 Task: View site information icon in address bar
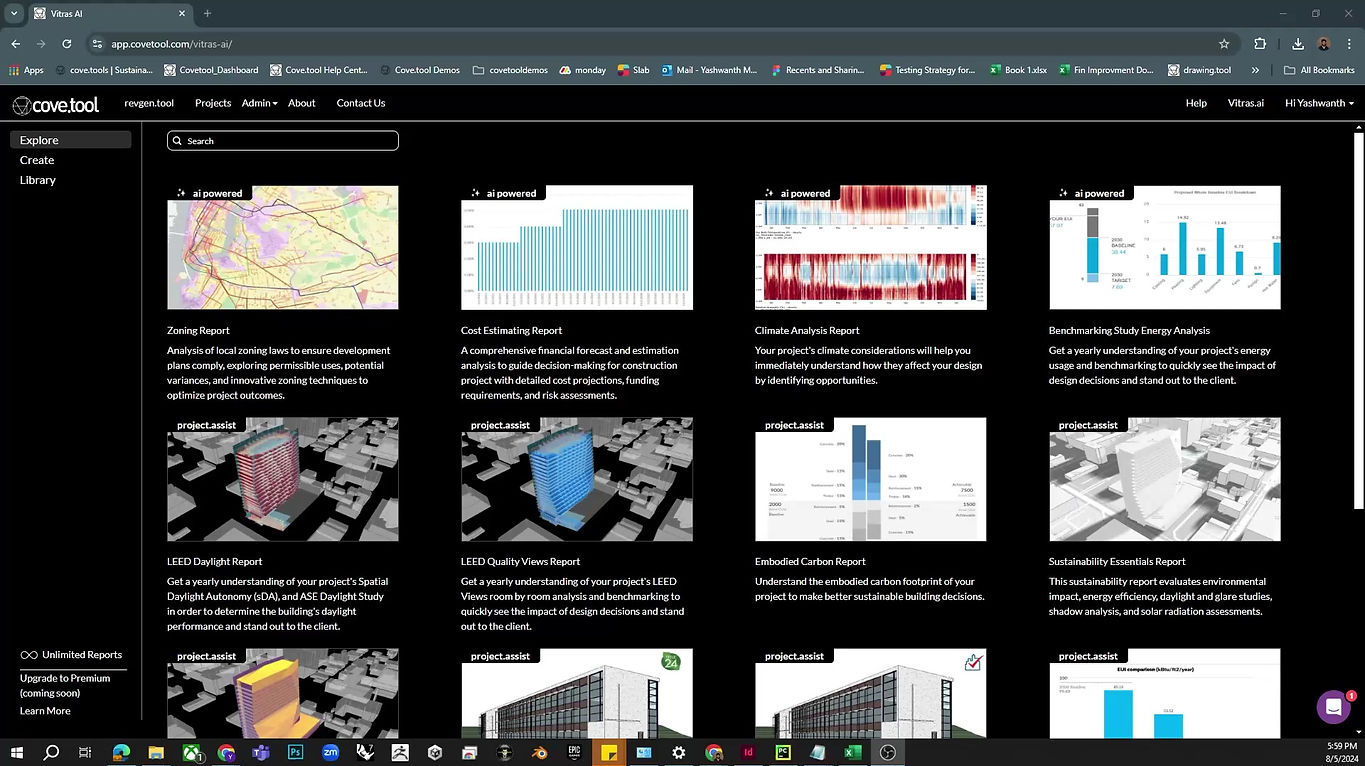pos(97,44)
